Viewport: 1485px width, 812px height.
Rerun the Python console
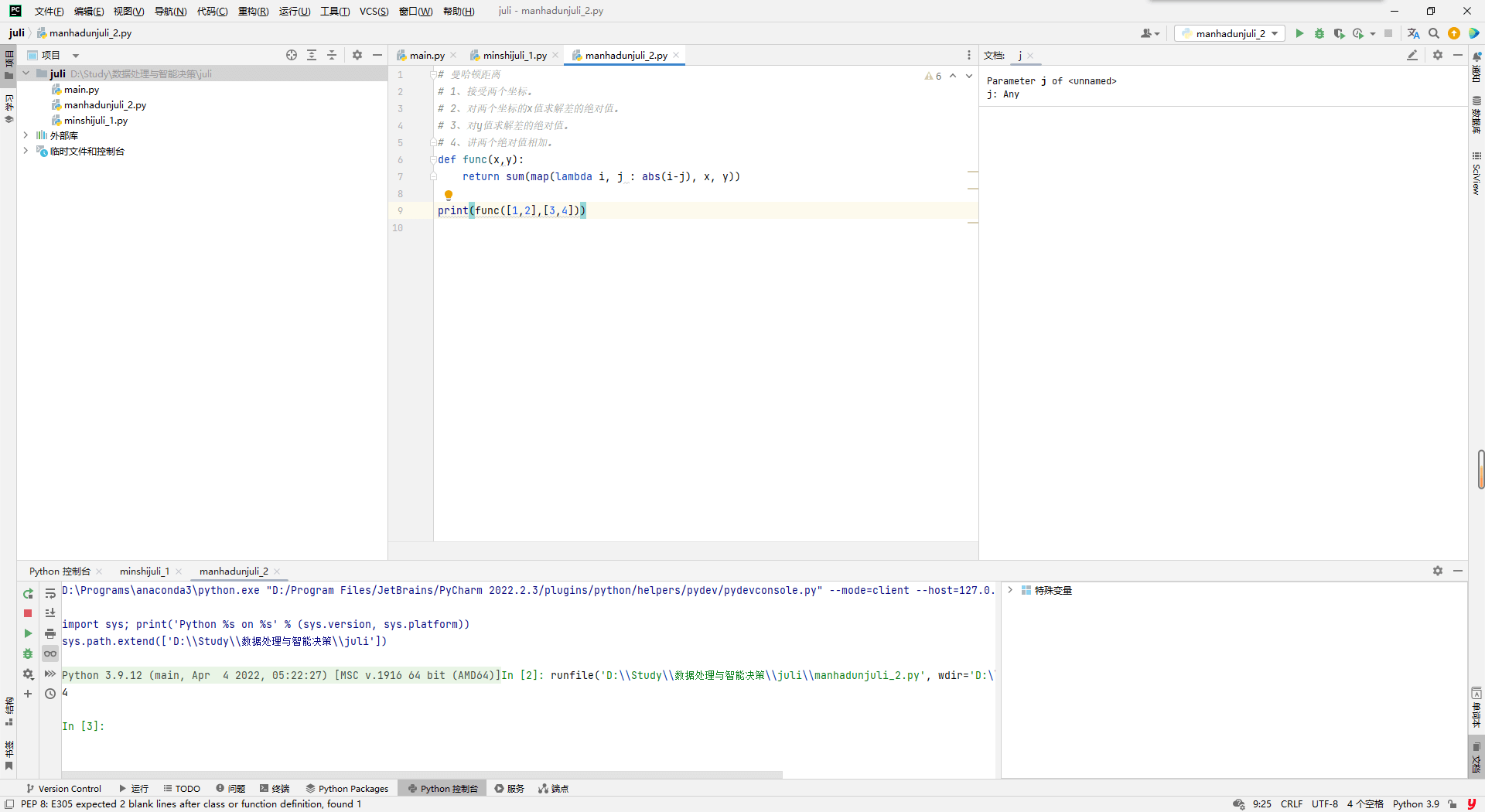tap(28, 593)
